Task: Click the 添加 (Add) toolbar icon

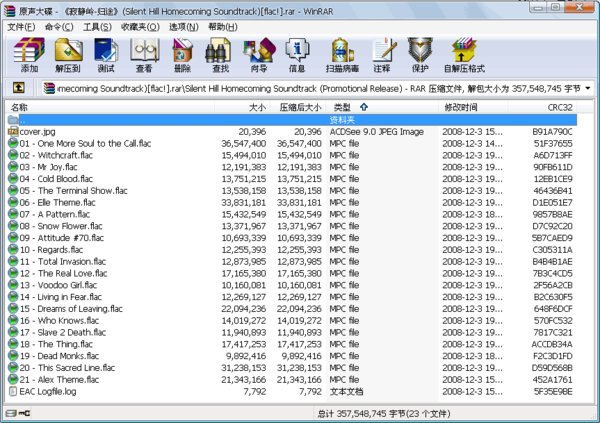Action: pyautogui.click(x=29, y=55)
